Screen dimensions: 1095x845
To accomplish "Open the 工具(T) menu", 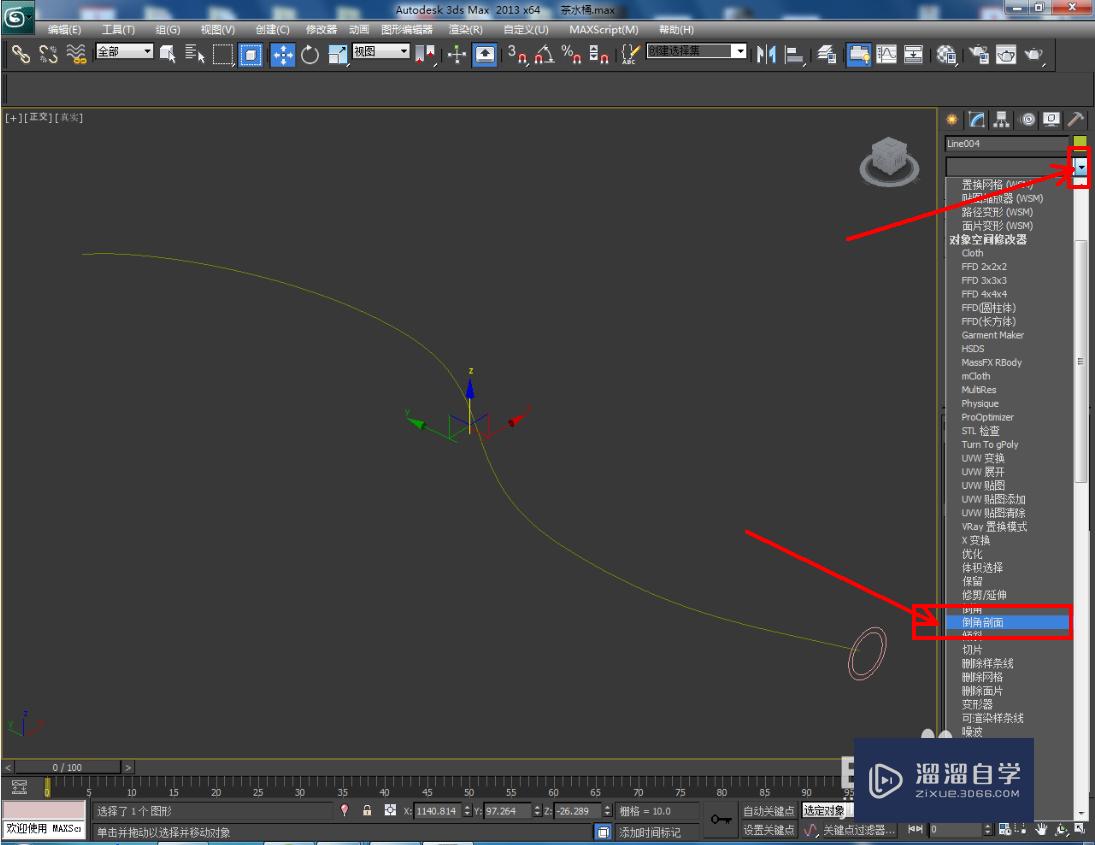I will [x=118, y=29].
